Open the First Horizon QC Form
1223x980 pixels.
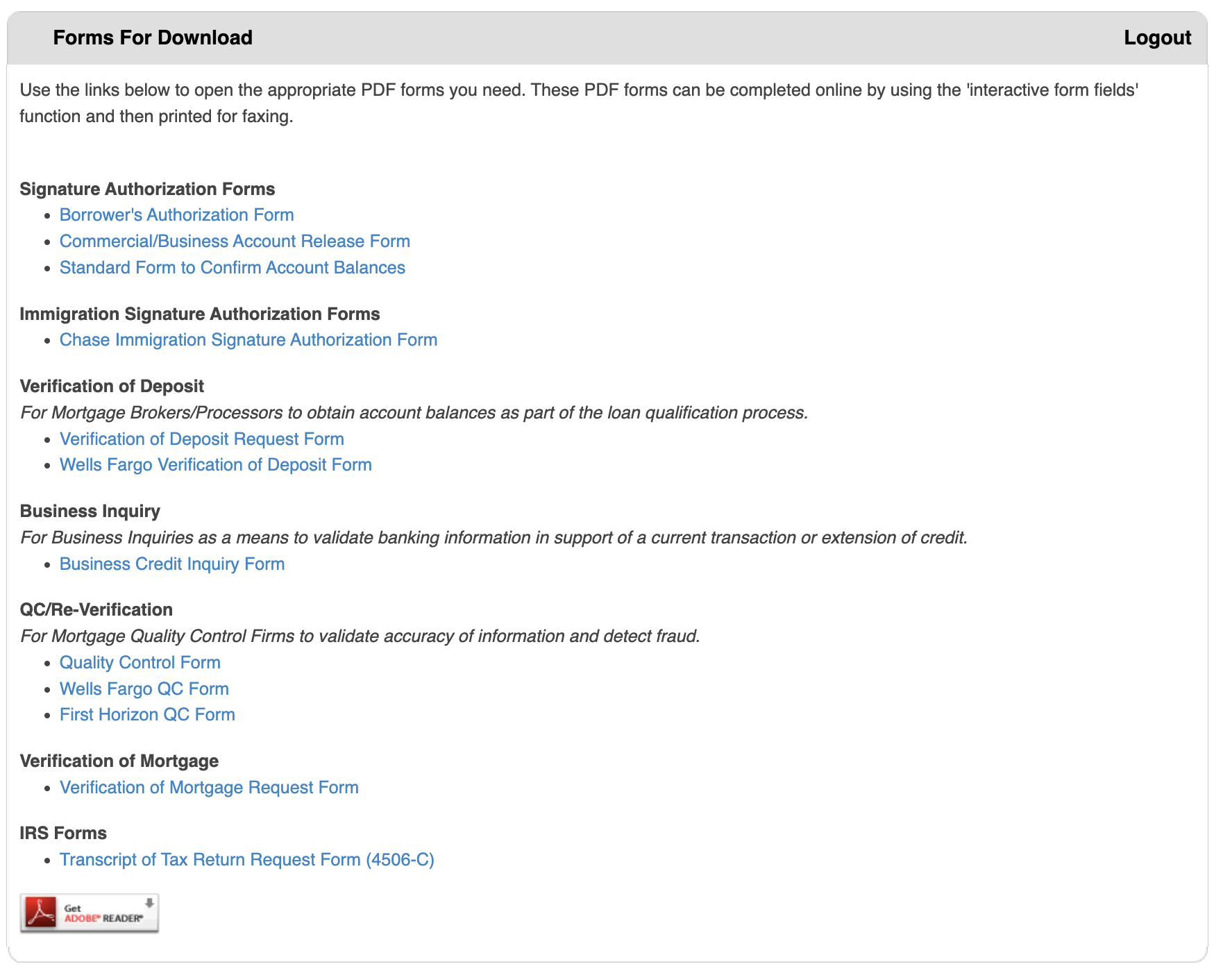tap(147, 714)
